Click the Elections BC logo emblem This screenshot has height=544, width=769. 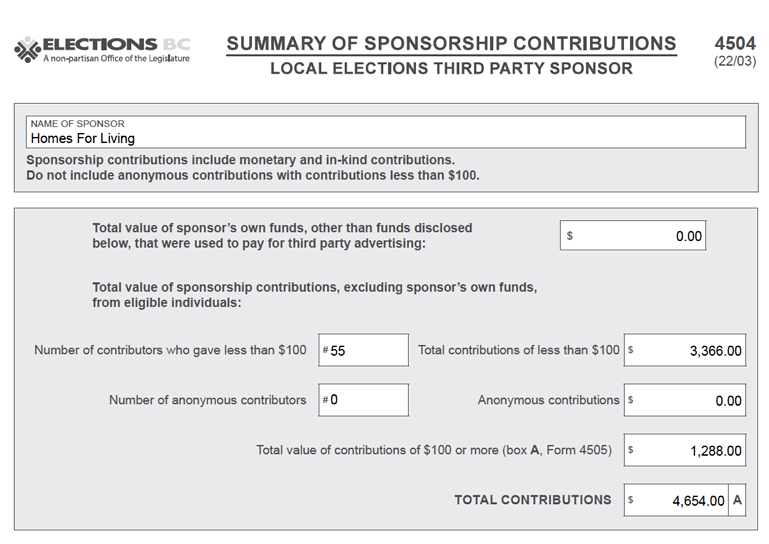click(x=27, y=48)
